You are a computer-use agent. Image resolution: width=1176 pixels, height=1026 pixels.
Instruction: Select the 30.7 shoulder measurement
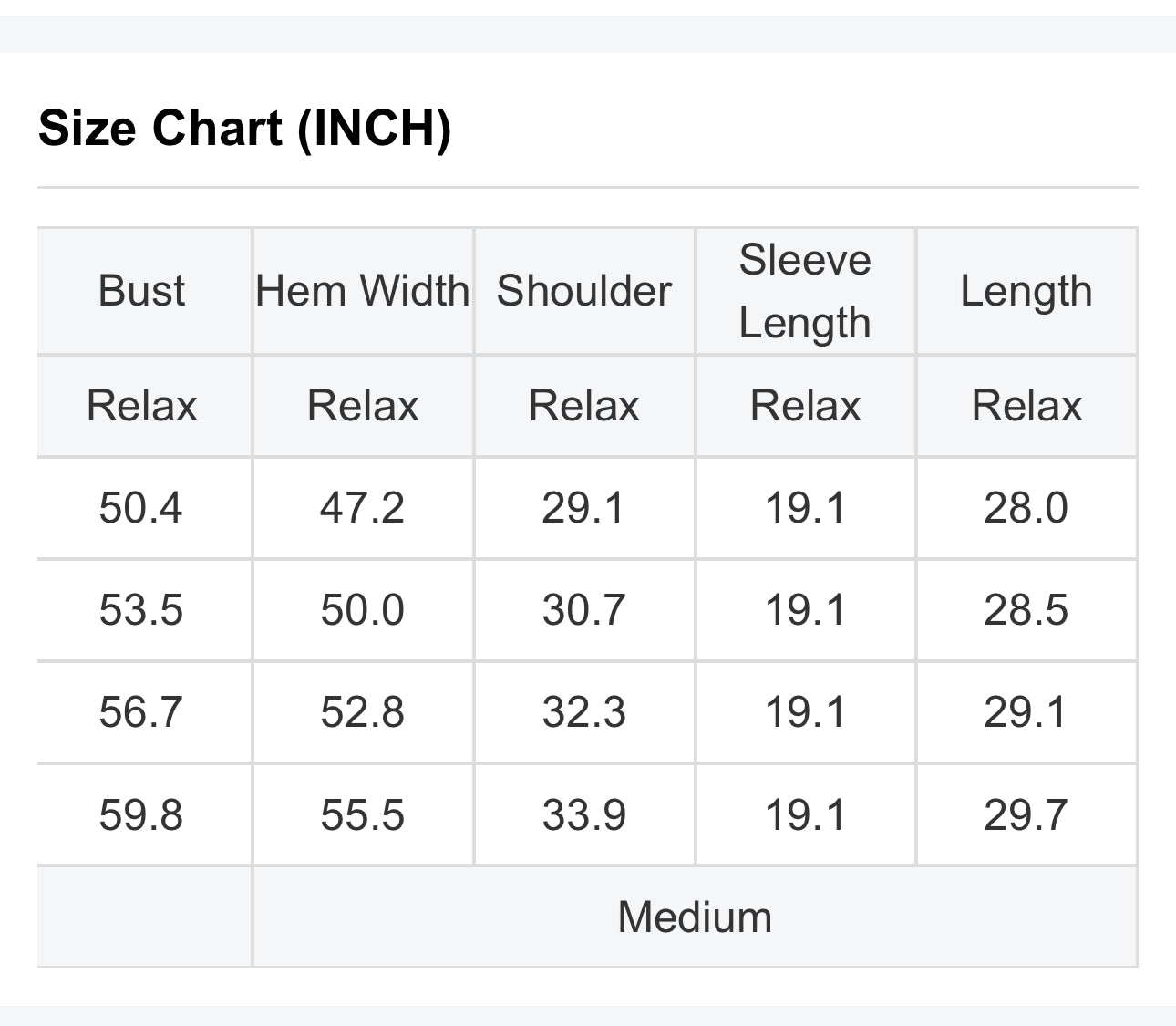[x=584, y=610]
